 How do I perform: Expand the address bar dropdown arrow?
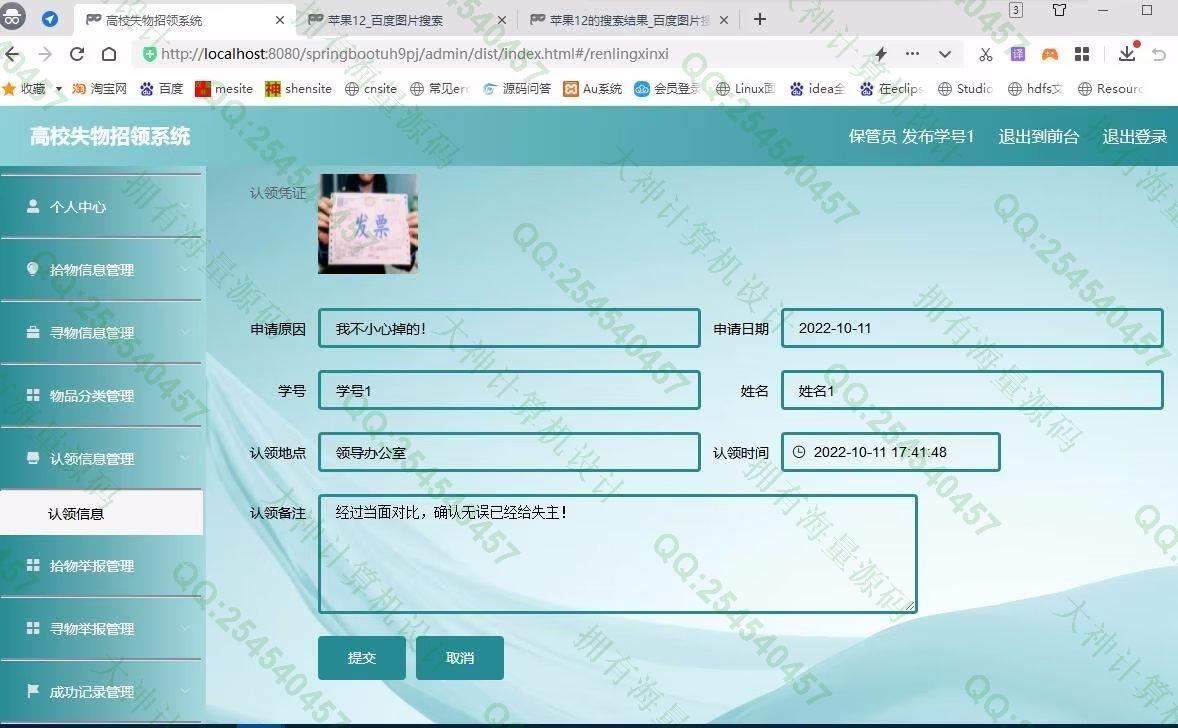pyautogui.click(x=944, y=54)
